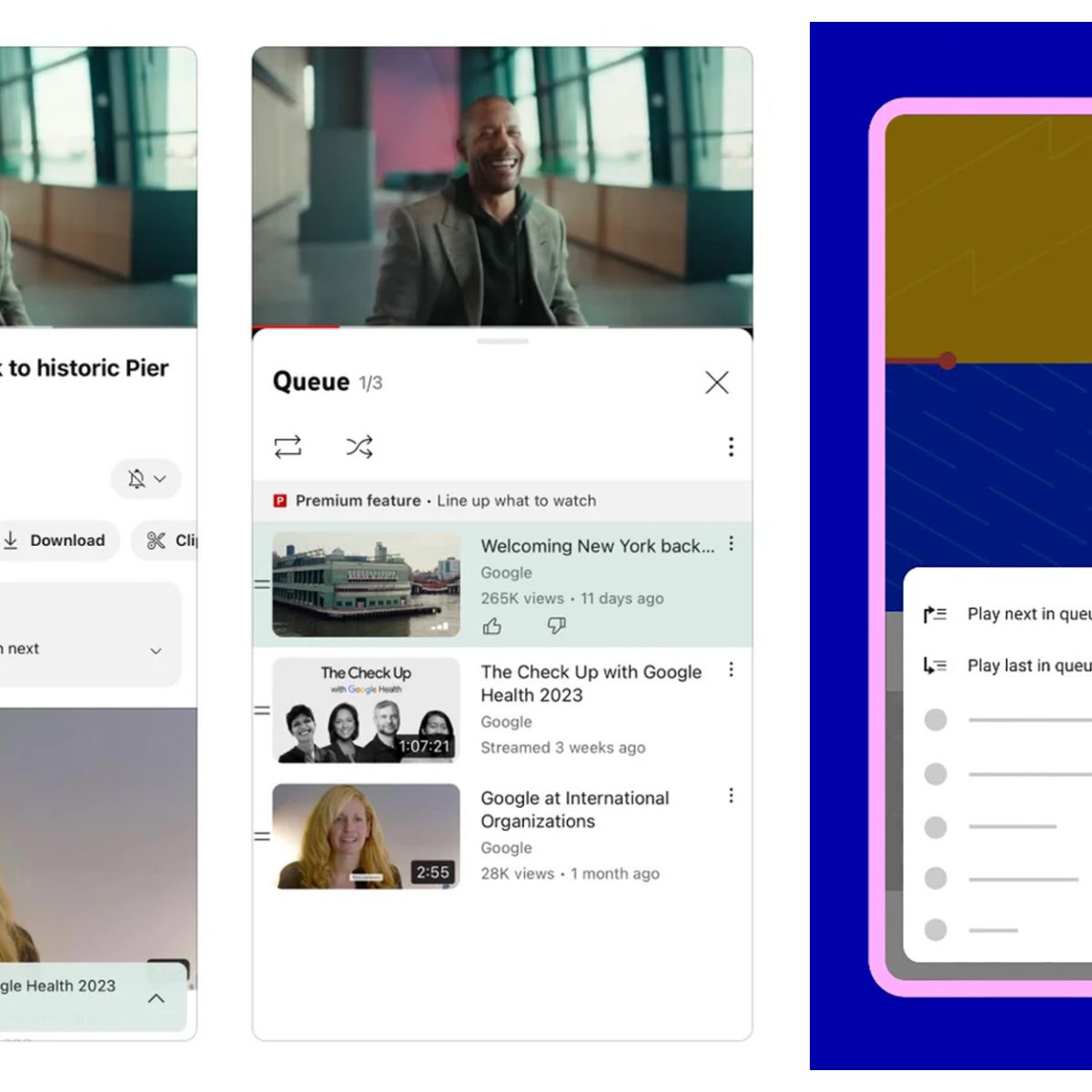Image resolution: width=1092 pixels, height=1092 pixels.
Task: Open options for Google at International Organizations
Action: point(731,796)
